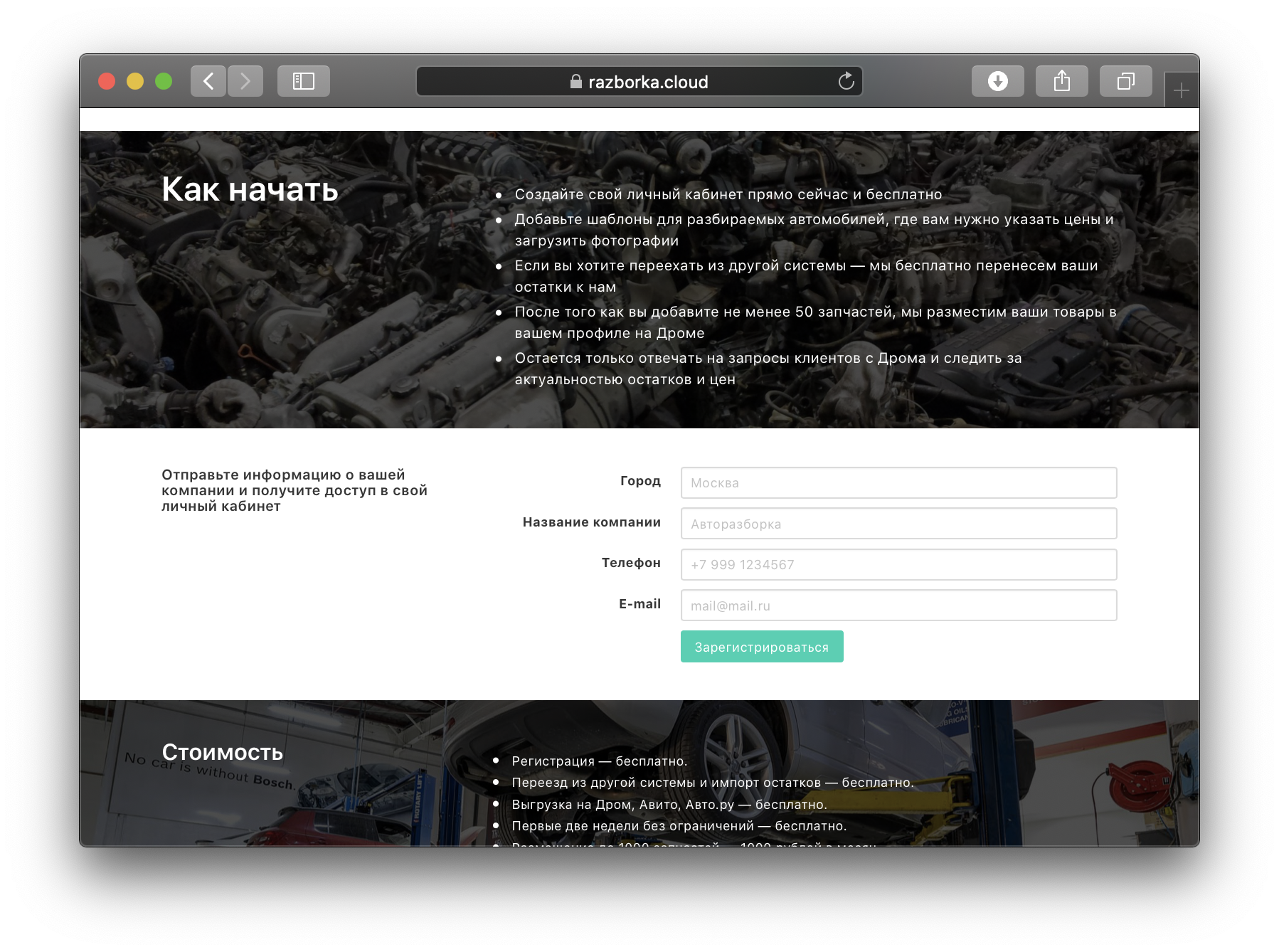Screen dimensions: 1279x952
Task: Close the Safari window with the red button
Action: [107, 81]
